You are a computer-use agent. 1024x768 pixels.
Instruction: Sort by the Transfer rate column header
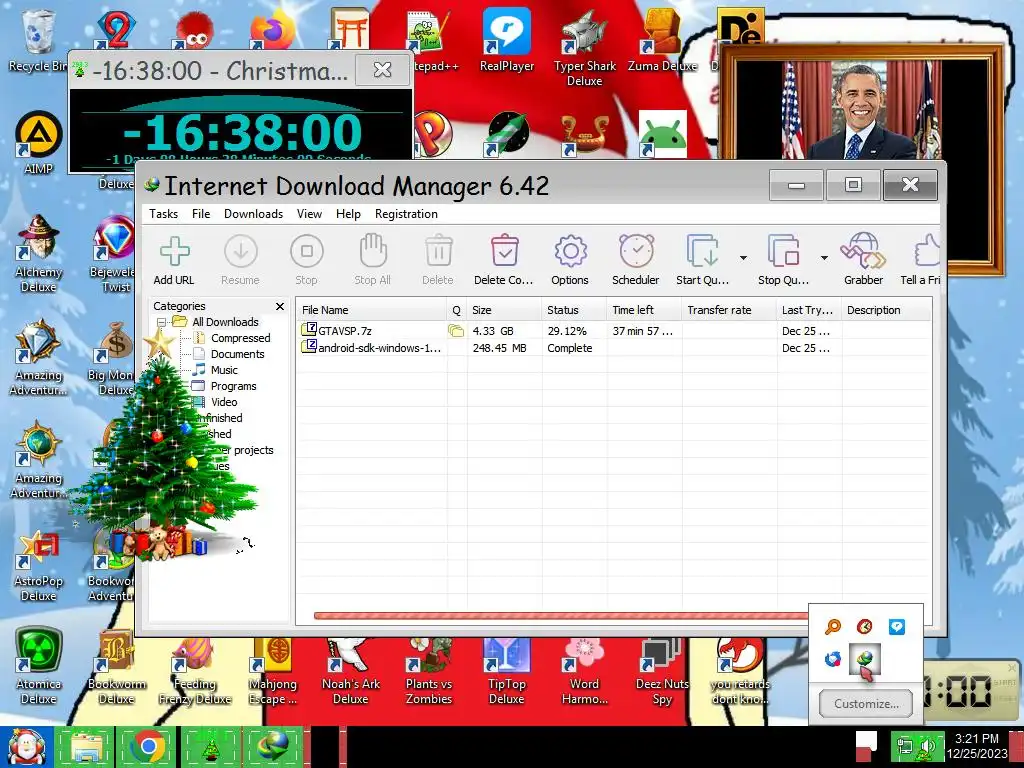[x=729, y=310]
